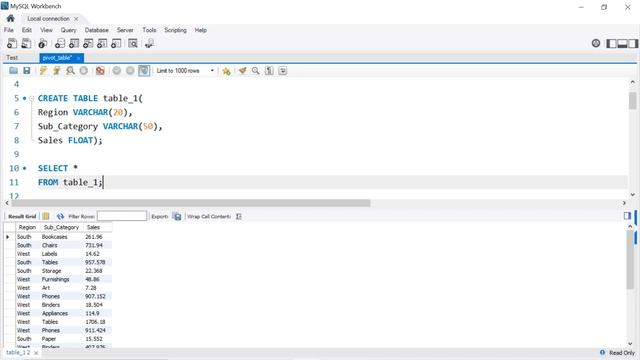Image resolution: width=640 pixels, height=360 pixels.
Task: Select the 957.578 sales value cell
Action: point(95,262)
